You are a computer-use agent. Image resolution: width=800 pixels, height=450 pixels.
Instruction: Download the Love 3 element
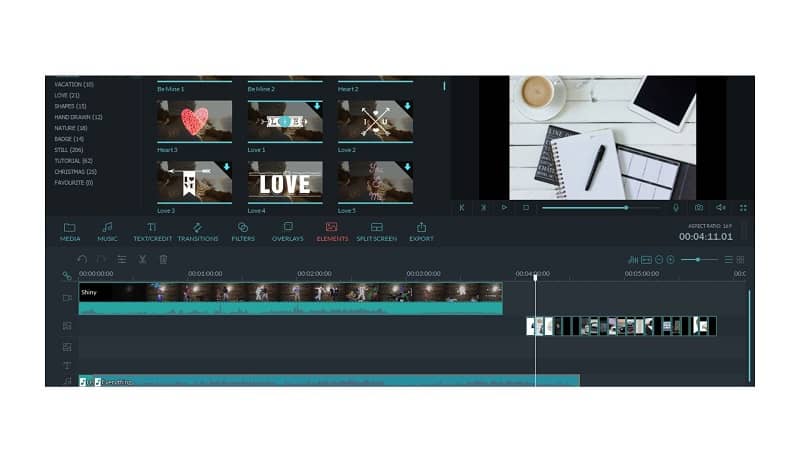click(x=227, y=167)
